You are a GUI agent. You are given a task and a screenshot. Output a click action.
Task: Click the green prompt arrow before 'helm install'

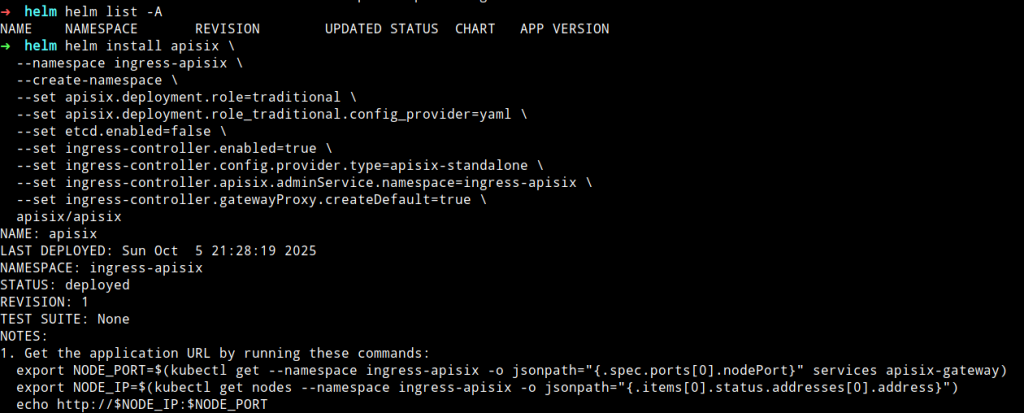6,46
